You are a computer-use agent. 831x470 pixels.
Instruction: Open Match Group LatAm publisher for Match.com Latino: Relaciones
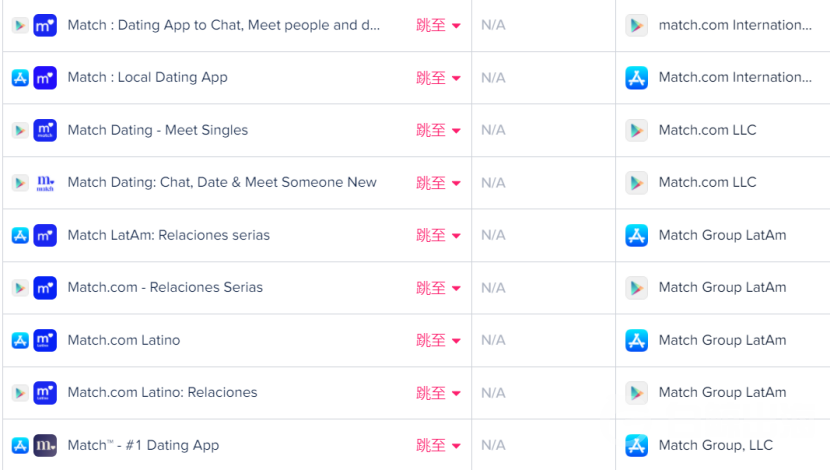click(x=722, y=393)
